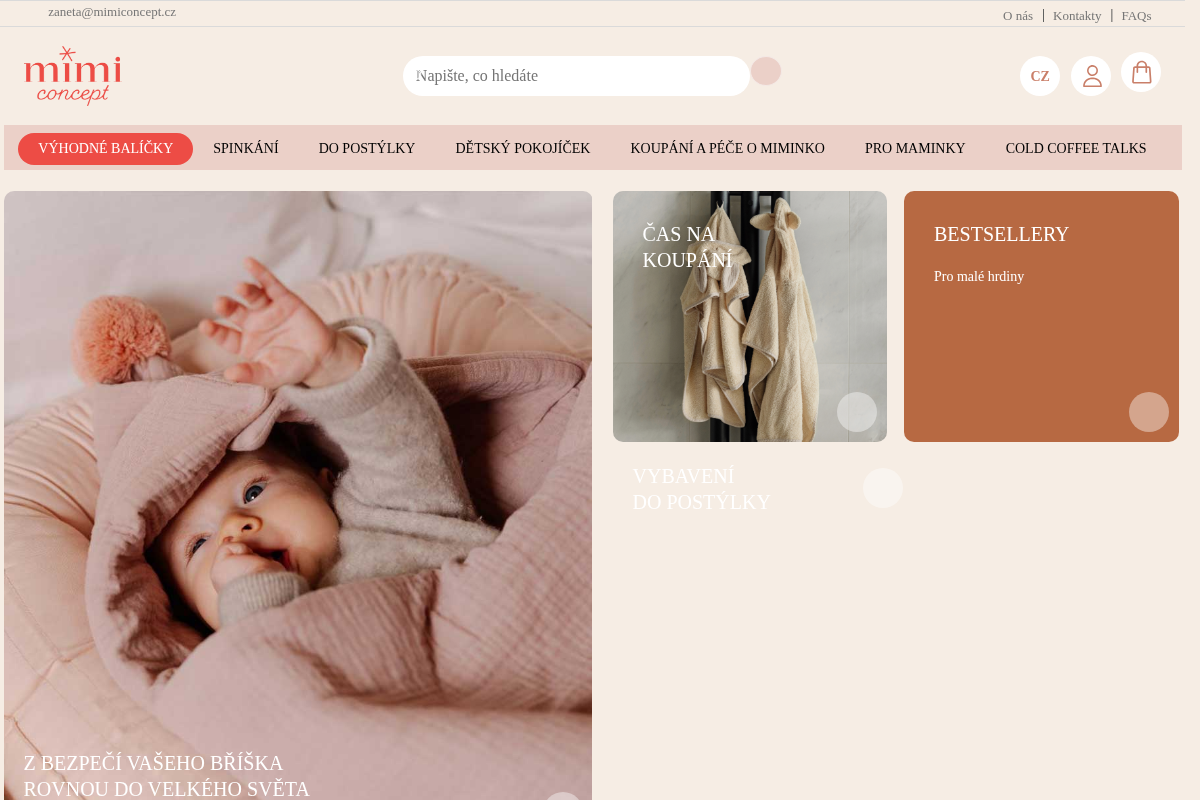The width and height of the screenshot is (1200, 800).
Task: Click the round arrow on Čas na koupání
Action: (857, 412)
